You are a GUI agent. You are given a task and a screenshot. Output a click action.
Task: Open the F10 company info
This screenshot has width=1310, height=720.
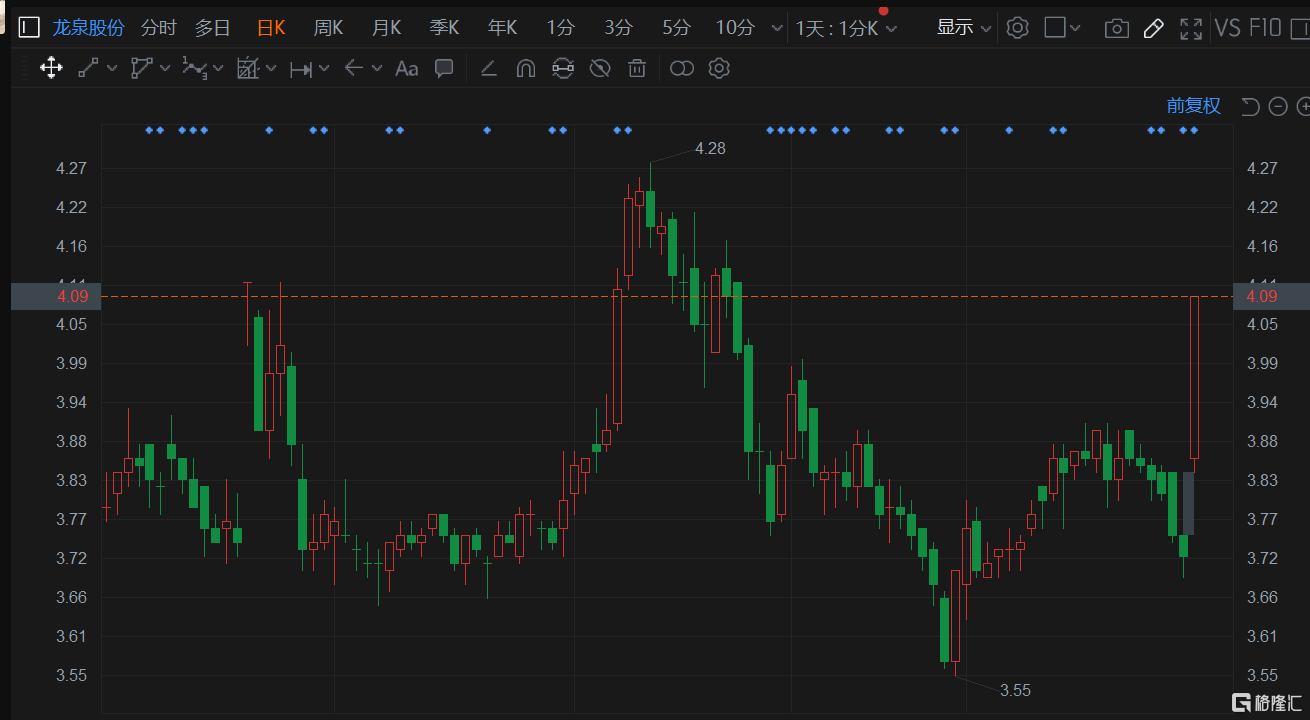(x=1265, y=28)
